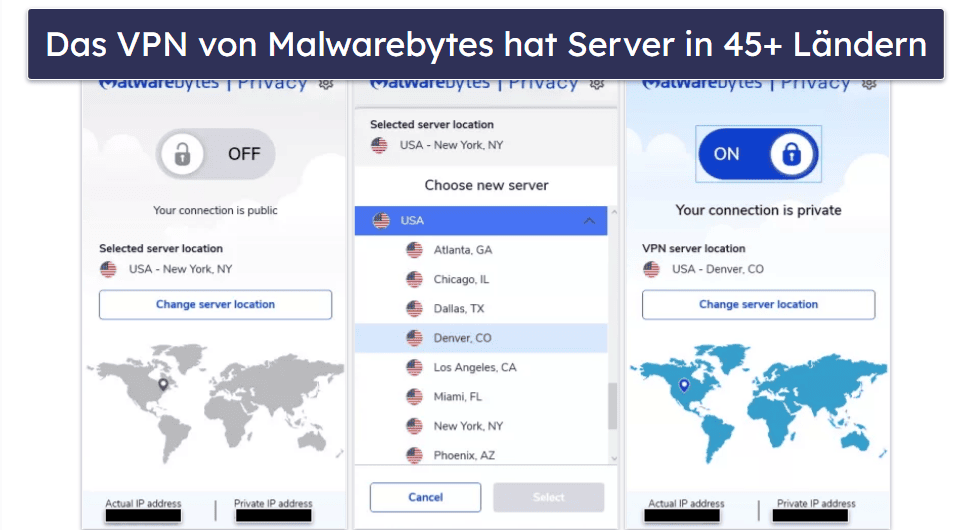The height and width of the screenshot is (530, 970).
Task: Open settings gear in right panel
Action: 869,84
